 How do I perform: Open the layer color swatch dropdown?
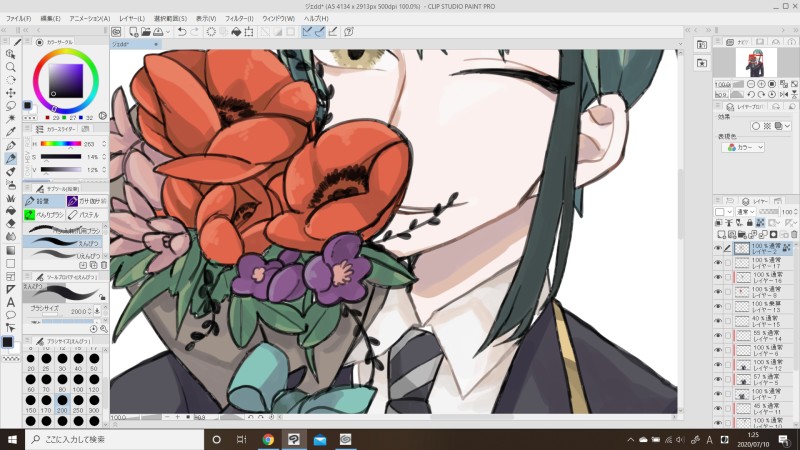tap(723, 212)
